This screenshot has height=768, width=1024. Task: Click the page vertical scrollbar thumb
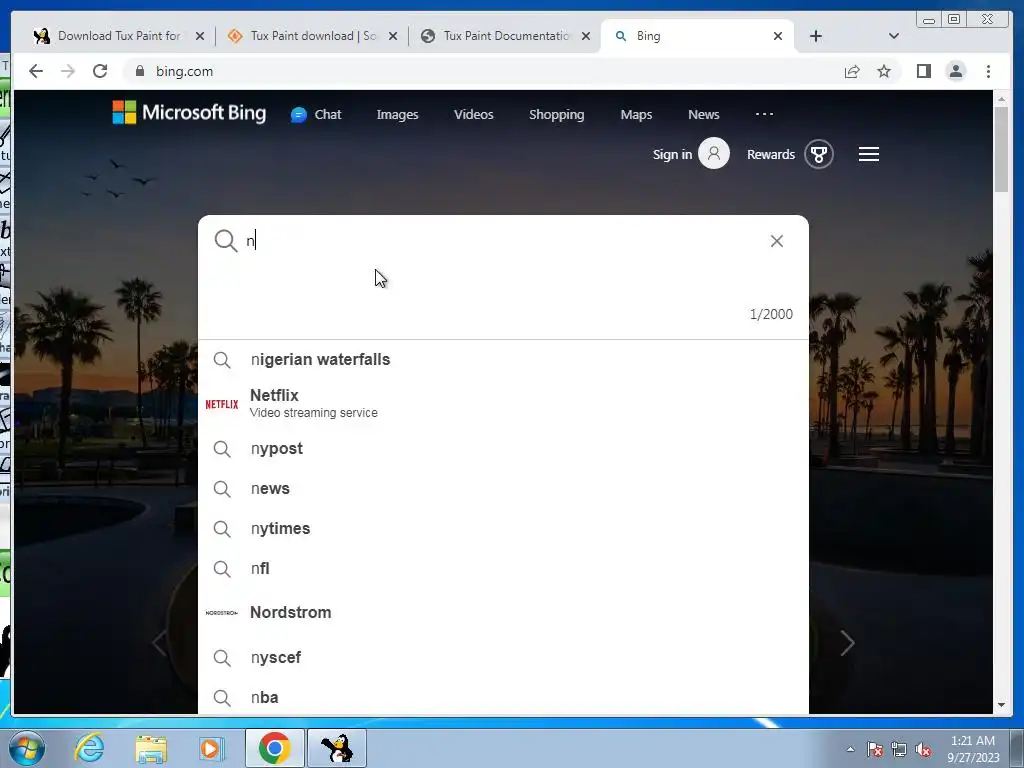1001,149
